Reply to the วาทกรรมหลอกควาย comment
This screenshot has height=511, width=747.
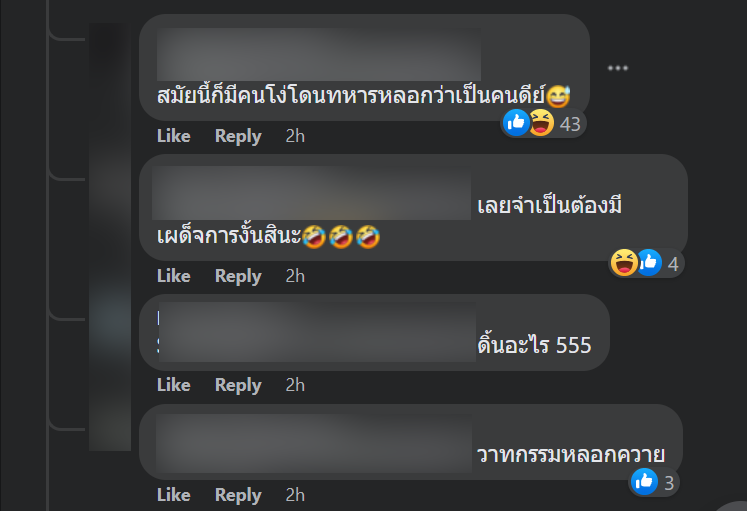tap(238, 495)
